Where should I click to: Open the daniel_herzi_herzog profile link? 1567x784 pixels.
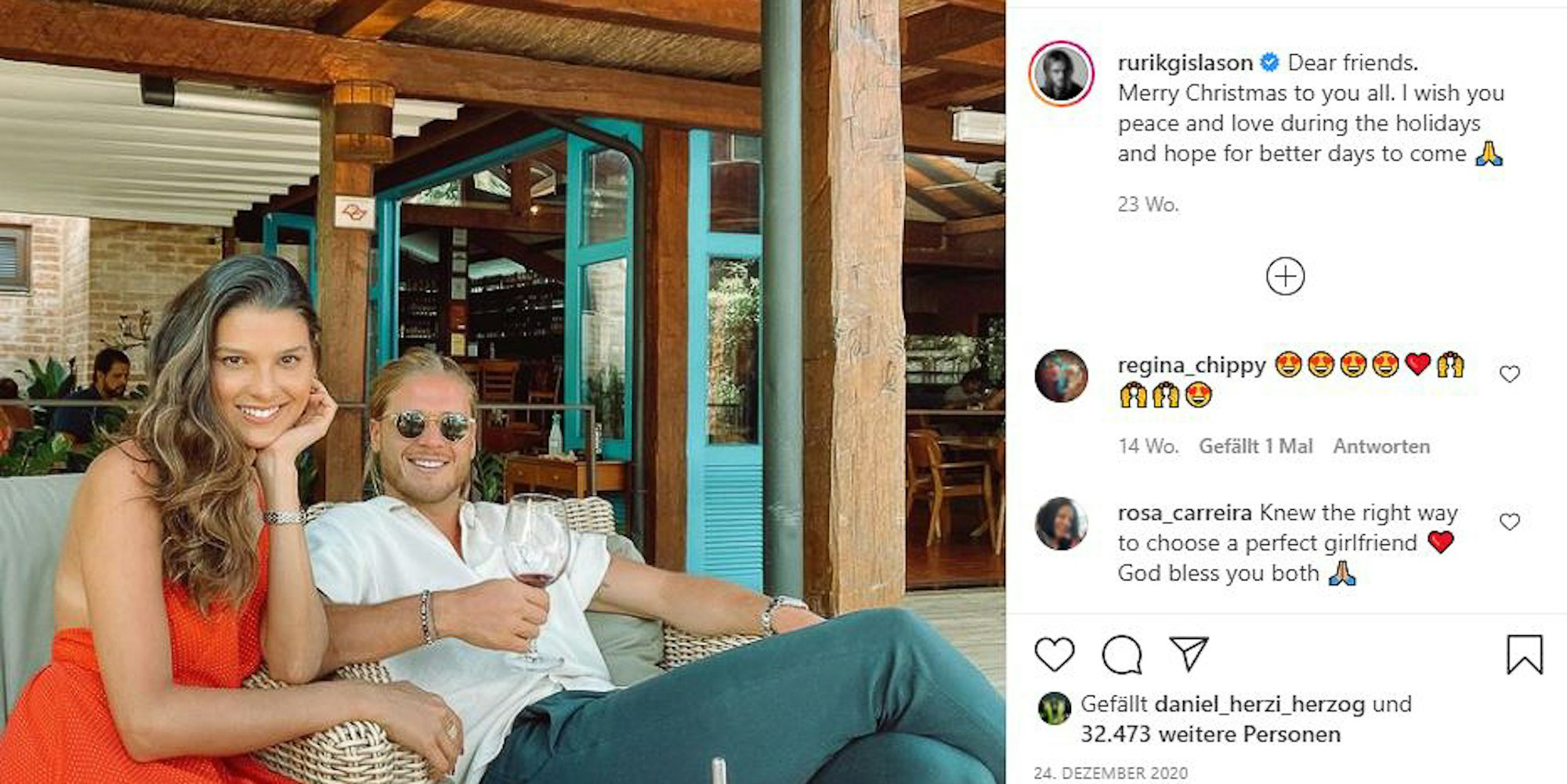[x=1259, y=704]
